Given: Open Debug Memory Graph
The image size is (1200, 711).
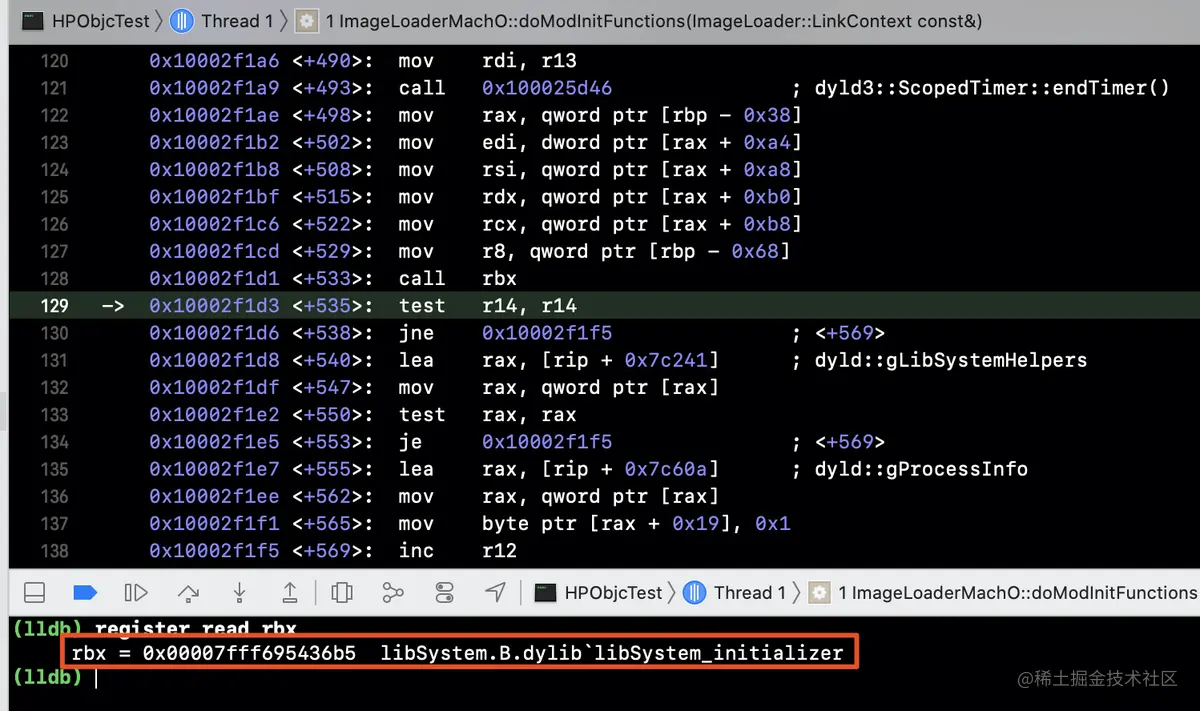Looking at the screenshot, I should 393,593.
